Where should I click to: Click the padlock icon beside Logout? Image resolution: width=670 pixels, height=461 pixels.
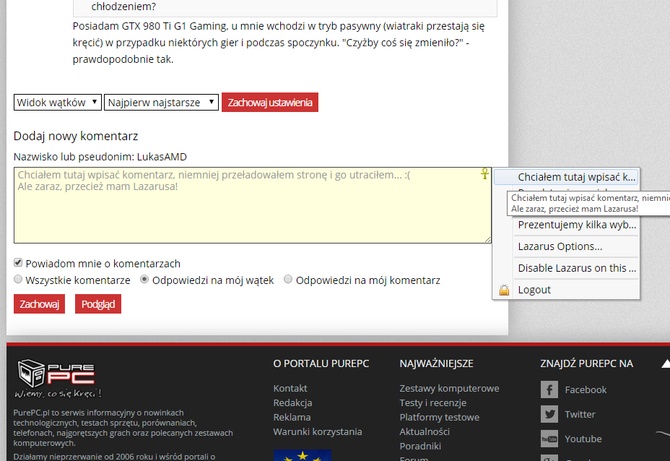click(504, 290)
